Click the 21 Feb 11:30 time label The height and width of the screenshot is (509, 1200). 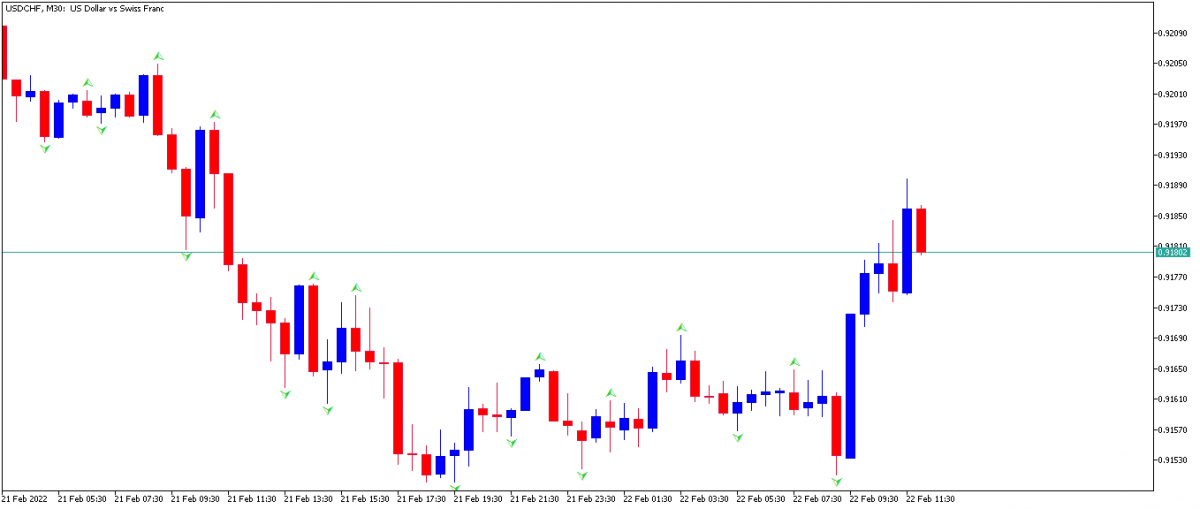coord(252,498)
